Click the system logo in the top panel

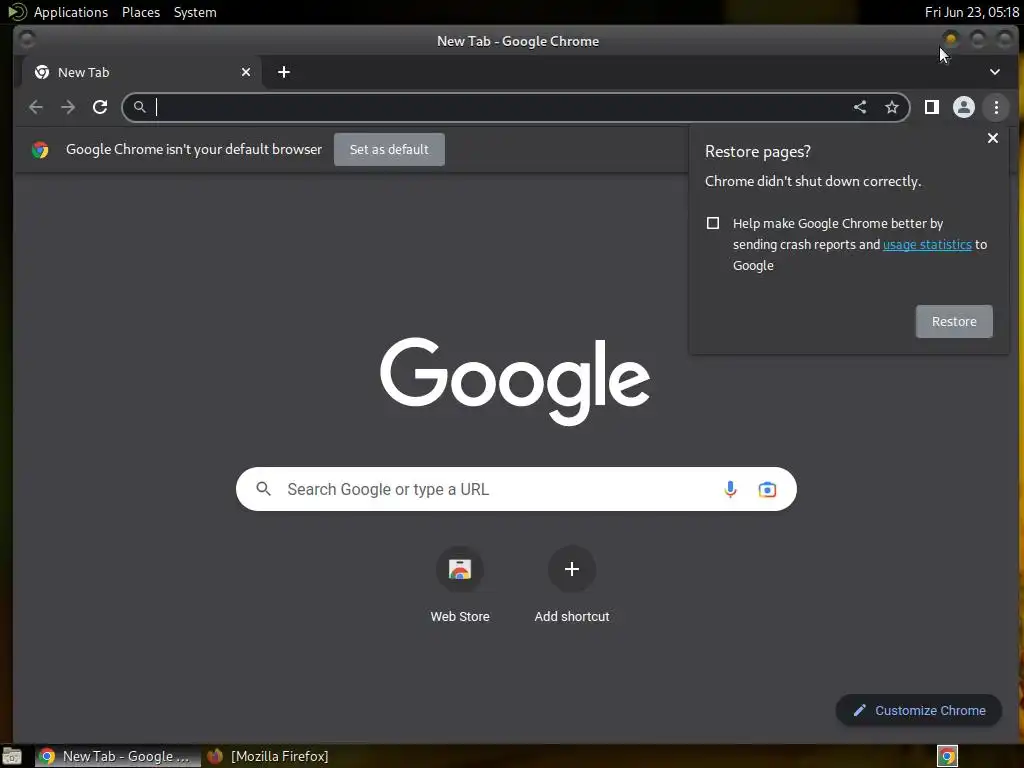tap(17, 12)
